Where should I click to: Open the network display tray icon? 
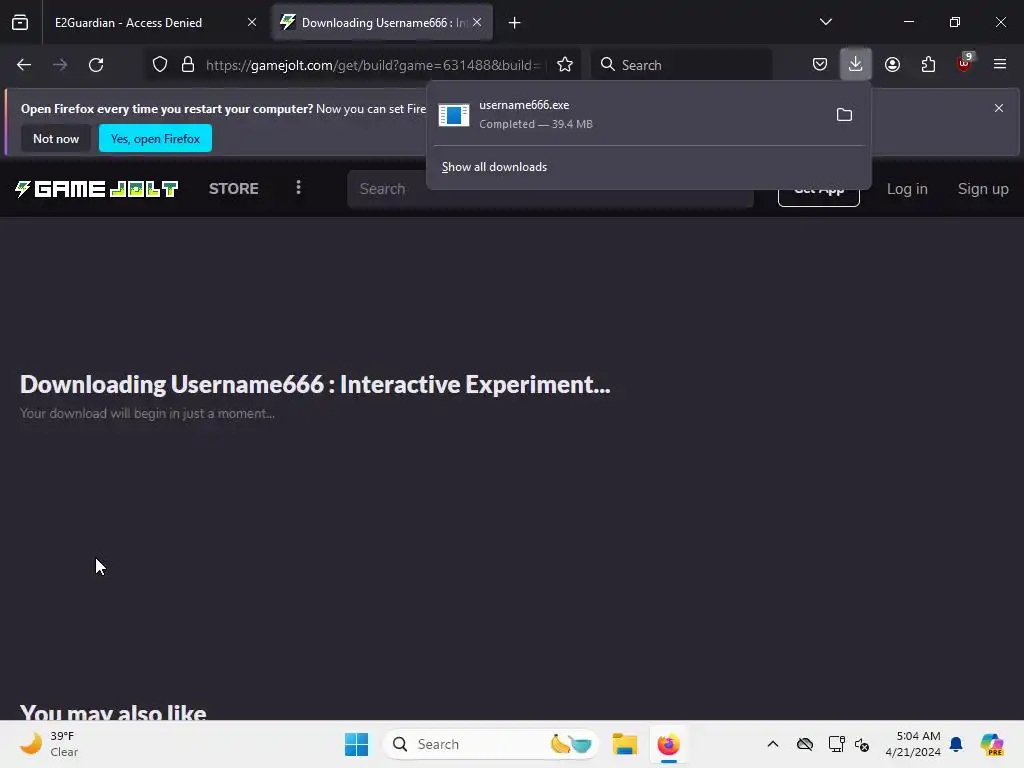[x=837, y=744]
